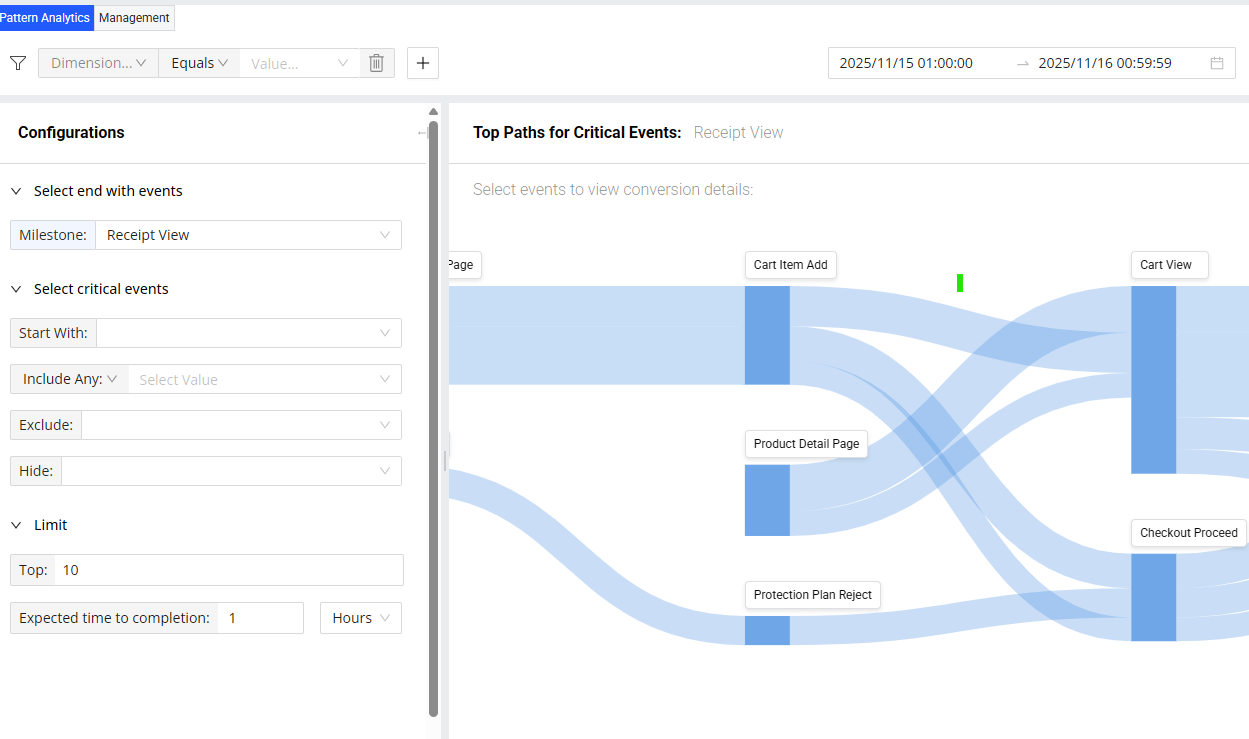Click the Cart Item Add node label

click(x=790, y=265)
